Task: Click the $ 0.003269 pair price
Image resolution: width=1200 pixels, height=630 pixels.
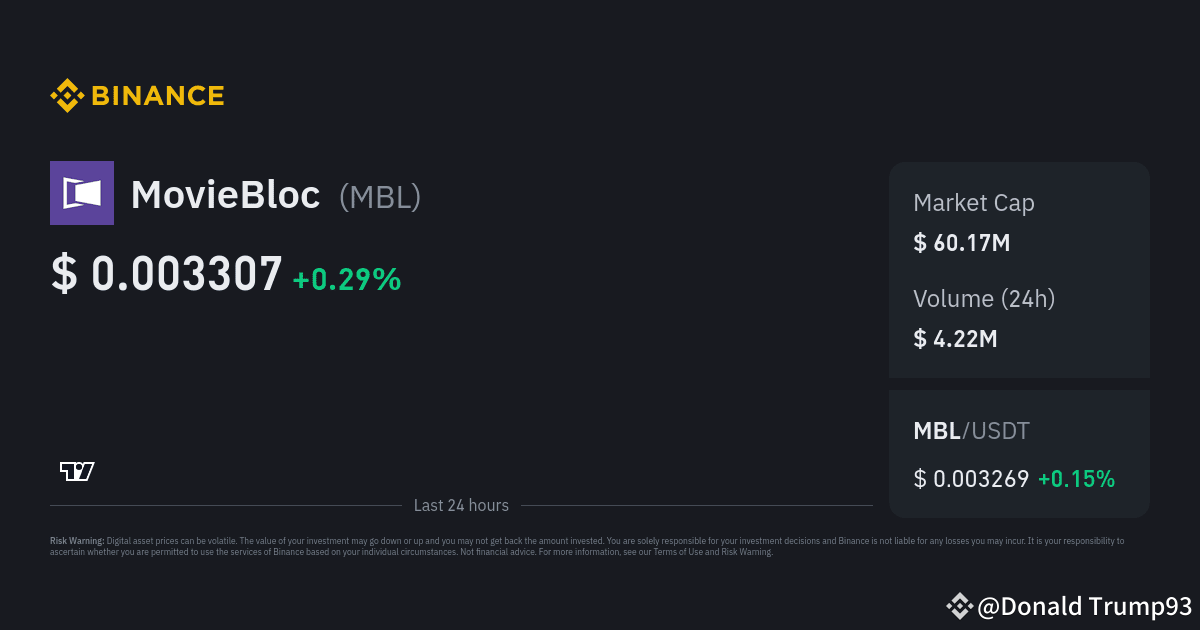Action: click(971, 479)
